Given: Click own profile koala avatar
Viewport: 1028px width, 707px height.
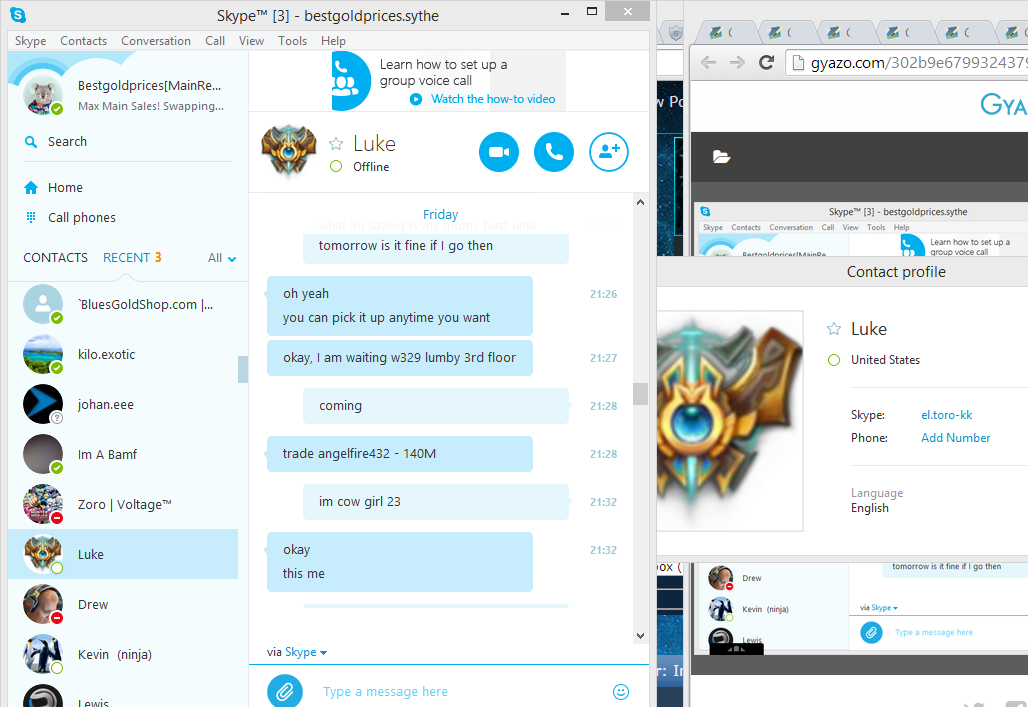Looking at the screenshot, I should (43, 94).
